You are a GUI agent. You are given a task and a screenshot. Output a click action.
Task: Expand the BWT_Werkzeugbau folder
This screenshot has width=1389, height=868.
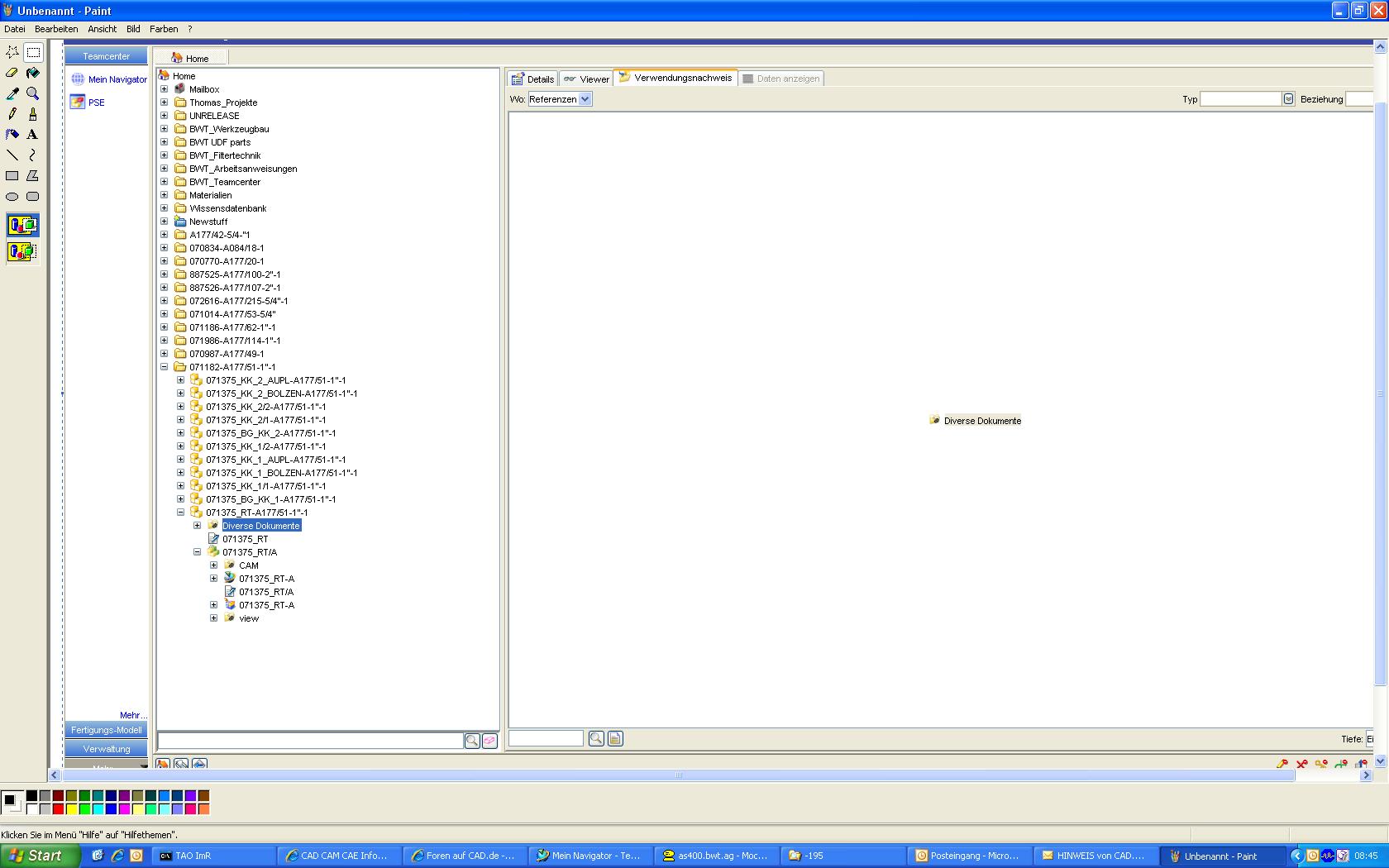click(x=165, y=129)
